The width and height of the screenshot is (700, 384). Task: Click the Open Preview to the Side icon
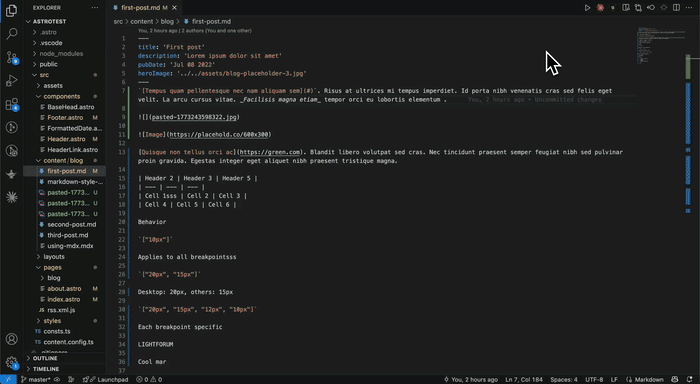pos(626,8)
